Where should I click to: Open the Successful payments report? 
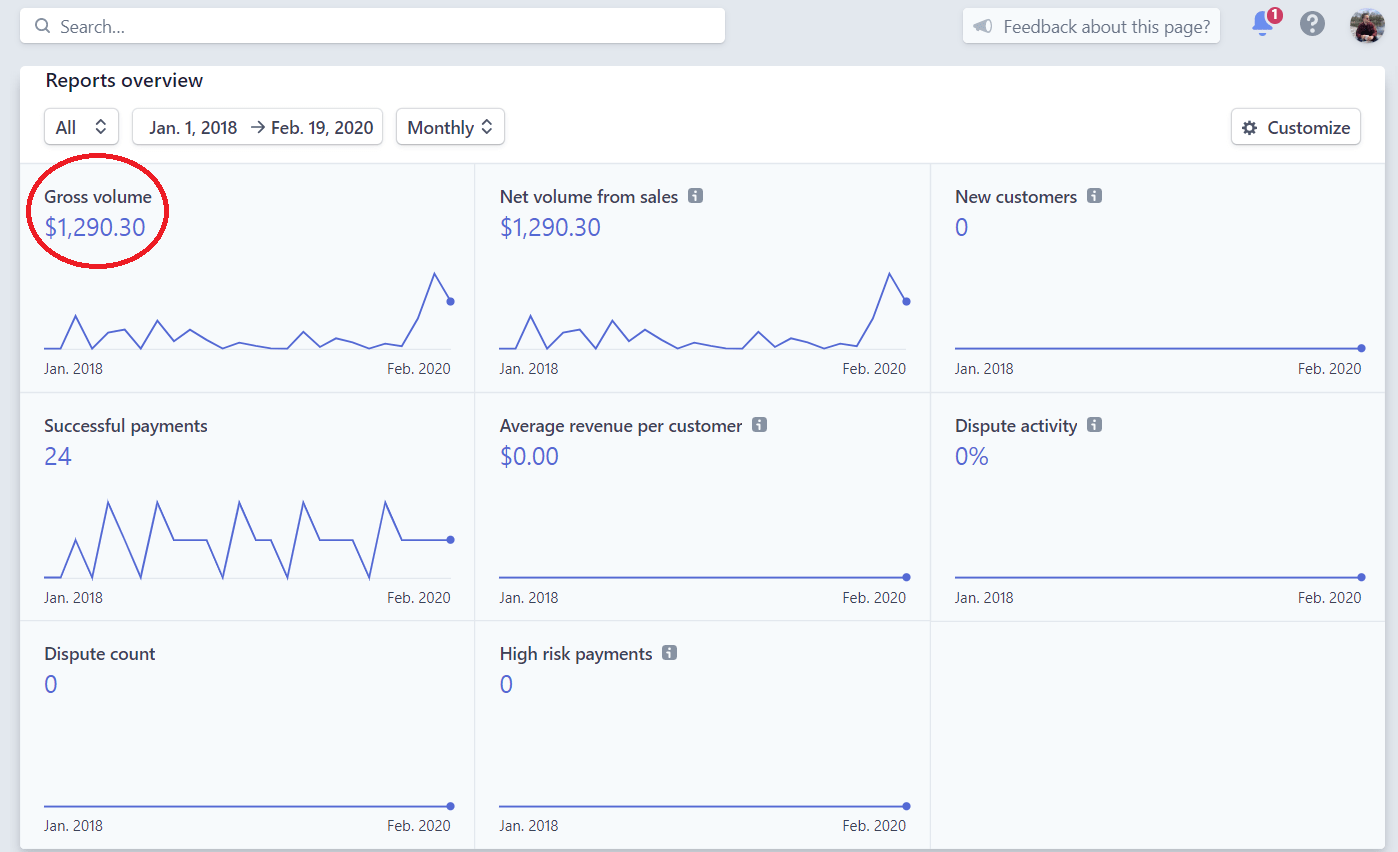click(x=126, y=426)
